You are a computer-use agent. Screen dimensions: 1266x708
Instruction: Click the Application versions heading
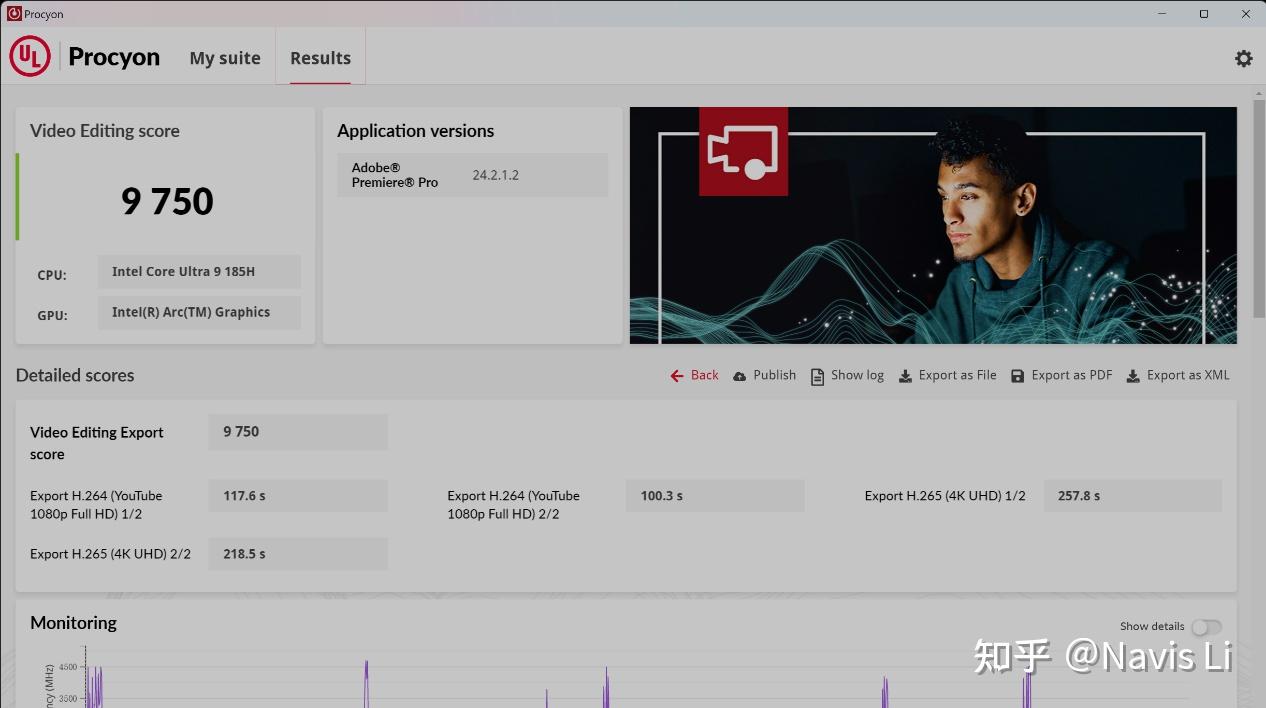[x=415, y=131]
